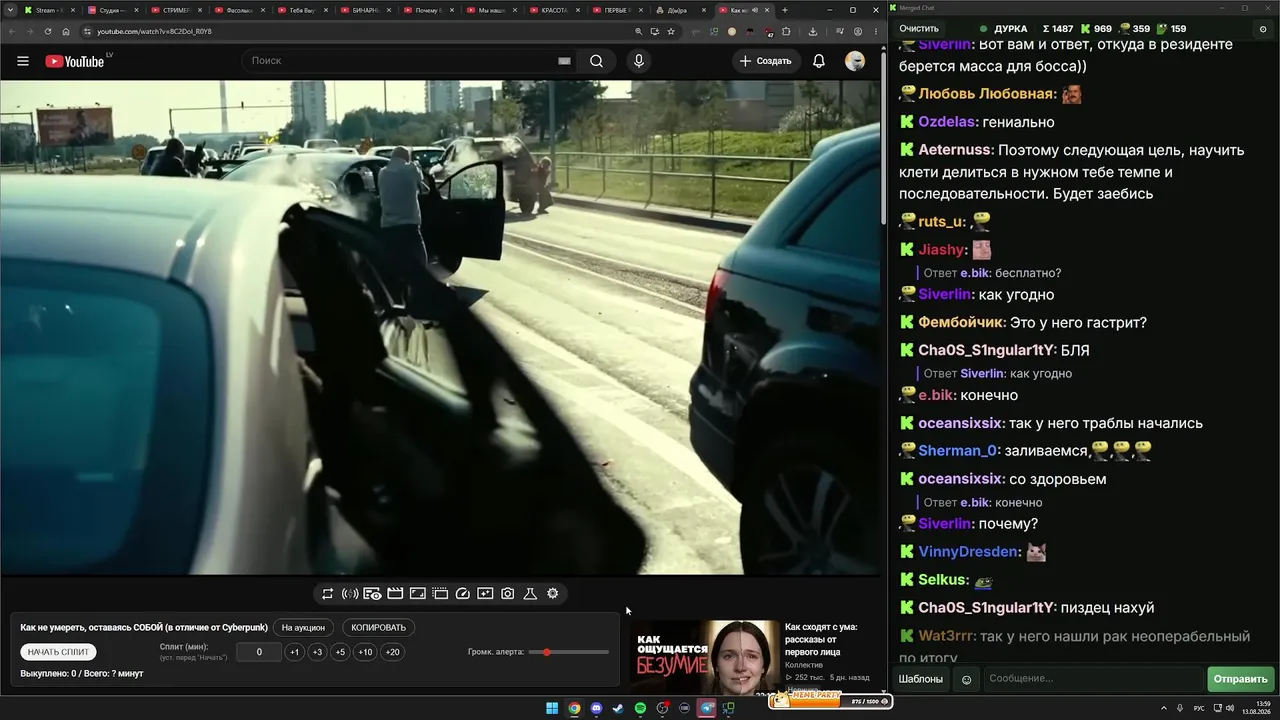Open the emoji picker in chat
Viewport: 1280px width, 720px height.
click(966, 679)
